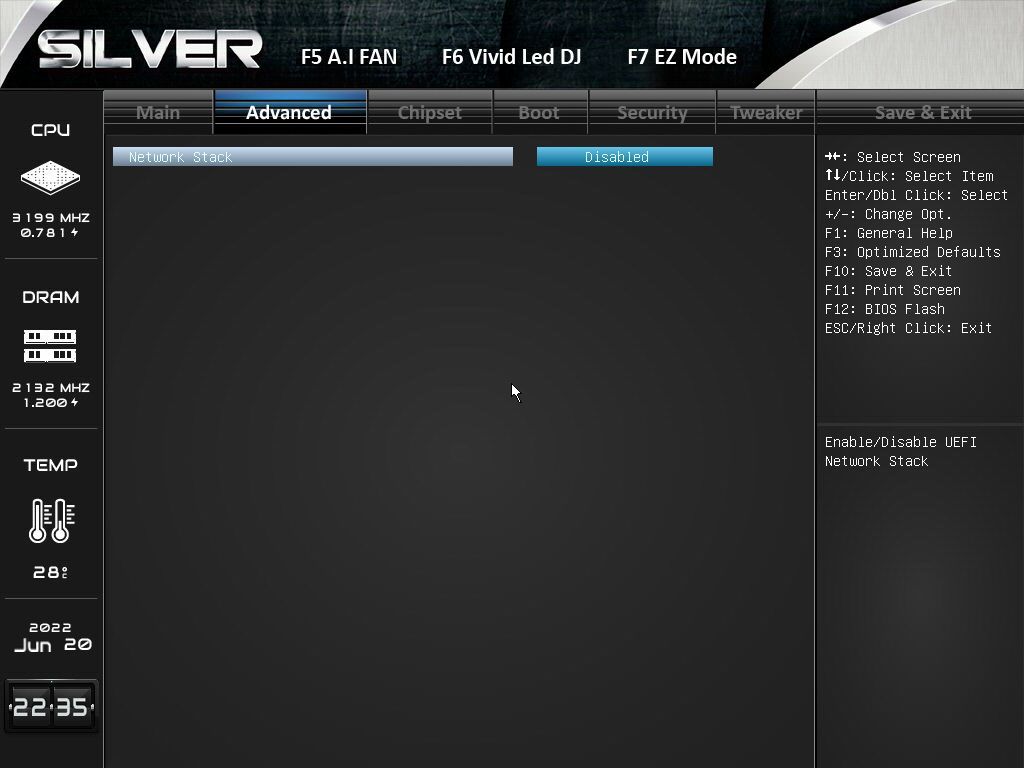Click the 22:35 flip clock display

51,706
